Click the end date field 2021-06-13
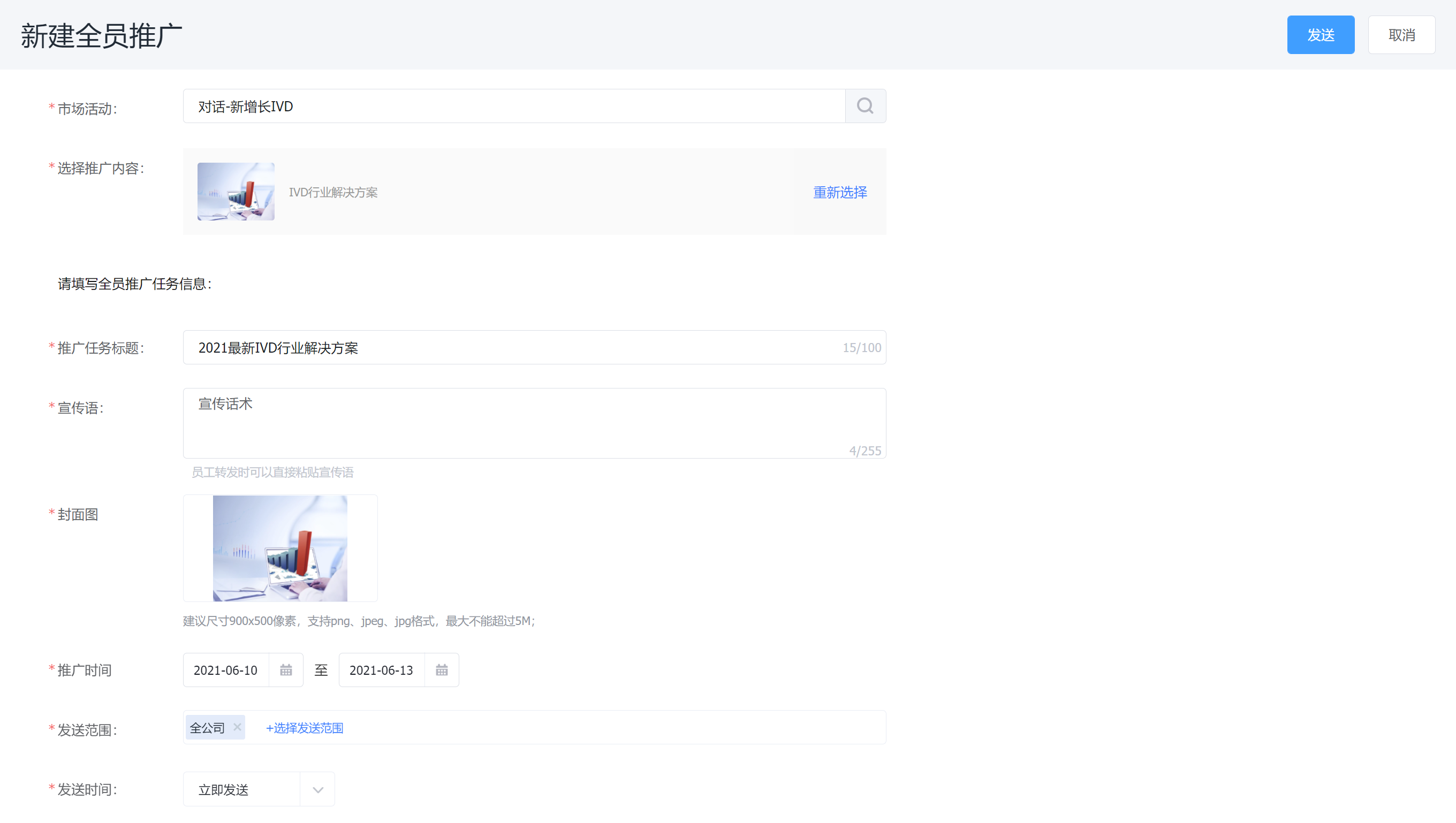Image resolution: width=1456 pixels, height=823 pixels. (x=382, y=670)
